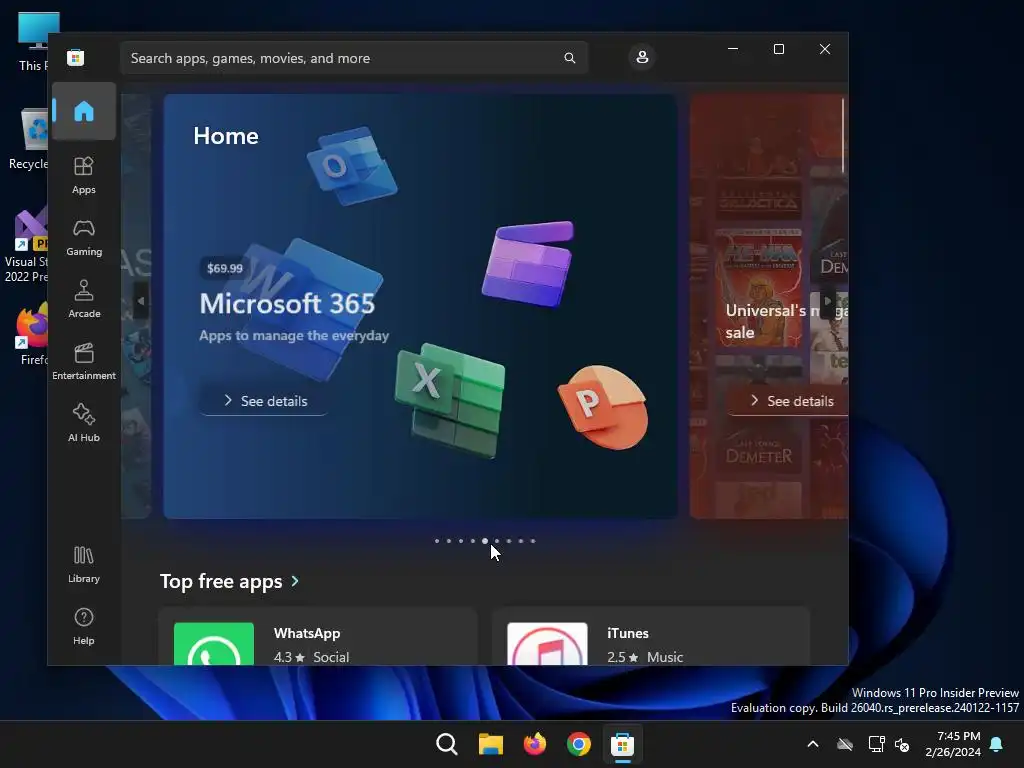The width and height of the screenshot is (1024, 768).
Task: Select the Recycle Bin desktop icon
Action: (x=29, y=138)
